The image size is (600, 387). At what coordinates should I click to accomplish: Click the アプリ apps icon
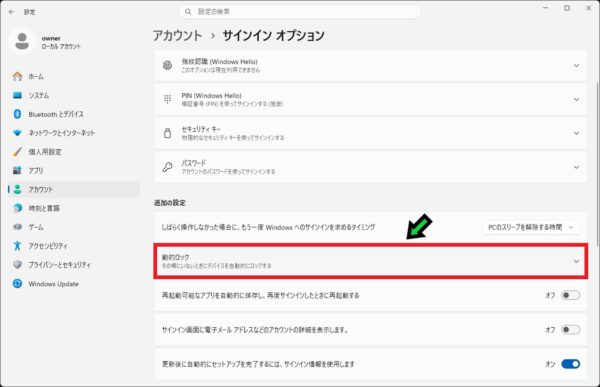[x=17, y=170]
